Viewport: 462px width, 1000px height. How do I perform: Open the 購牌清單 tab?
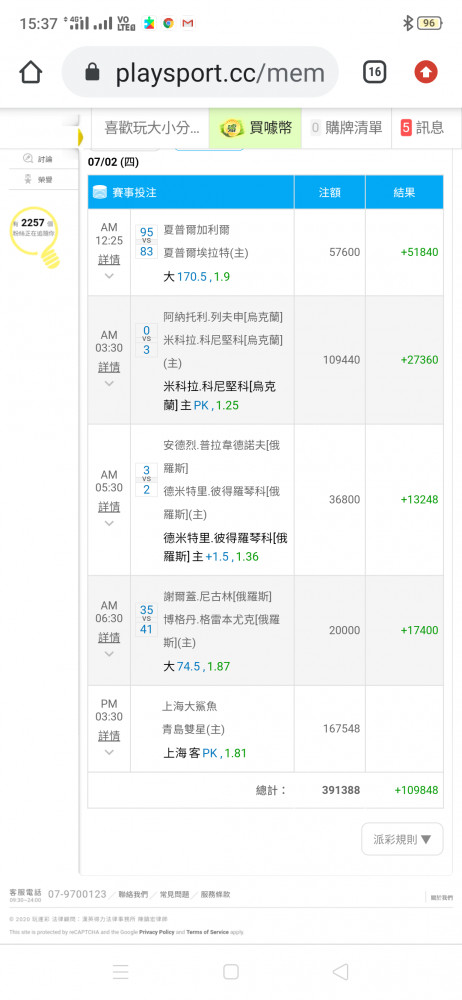(346, 128)
